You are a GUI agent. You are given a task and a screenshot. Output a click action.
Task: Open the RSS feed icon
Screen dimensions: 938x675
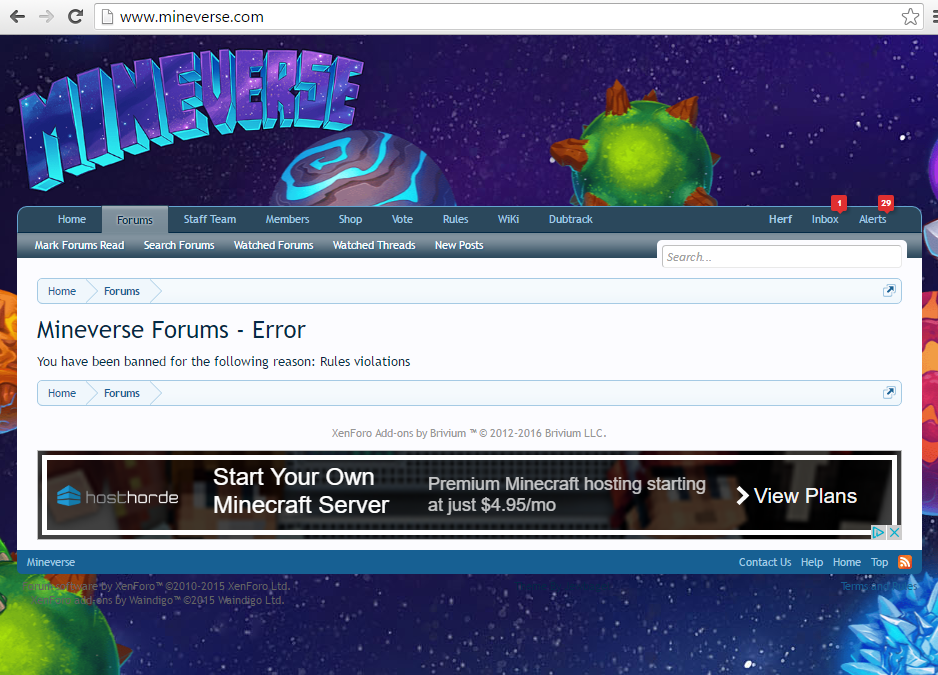[904, 562]
